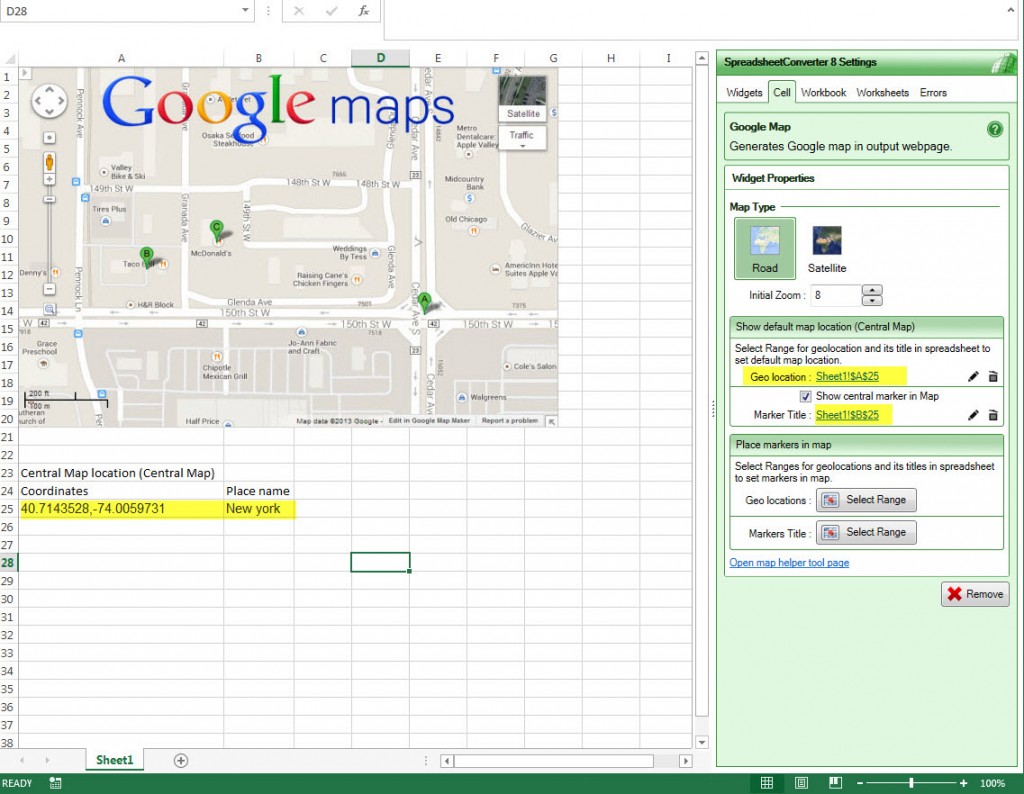This screenshot has height=794, width=1024.
Task: Select the Sheet1 tab
Action: (114, 760)
